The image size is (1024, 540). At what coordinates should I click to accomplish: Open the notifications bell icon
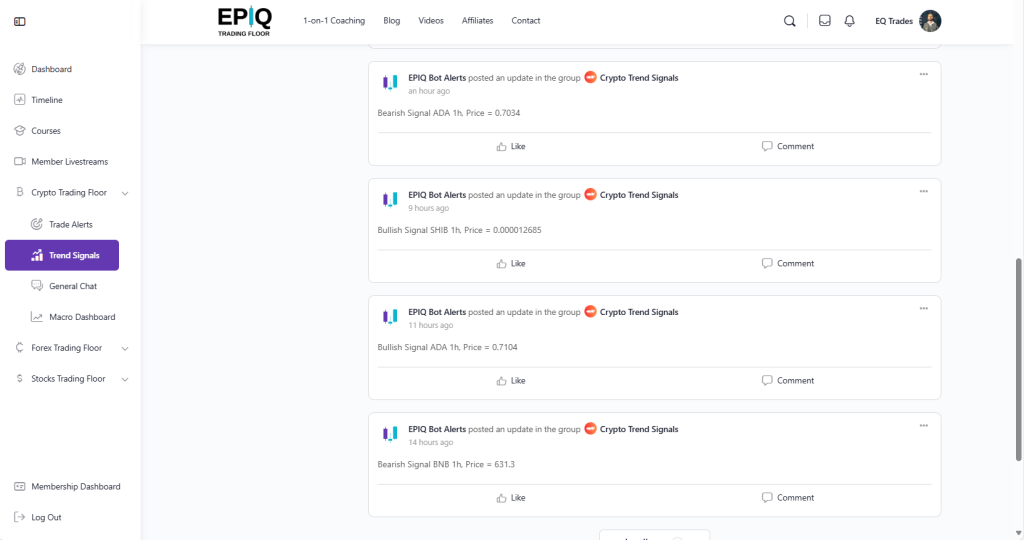850,21
